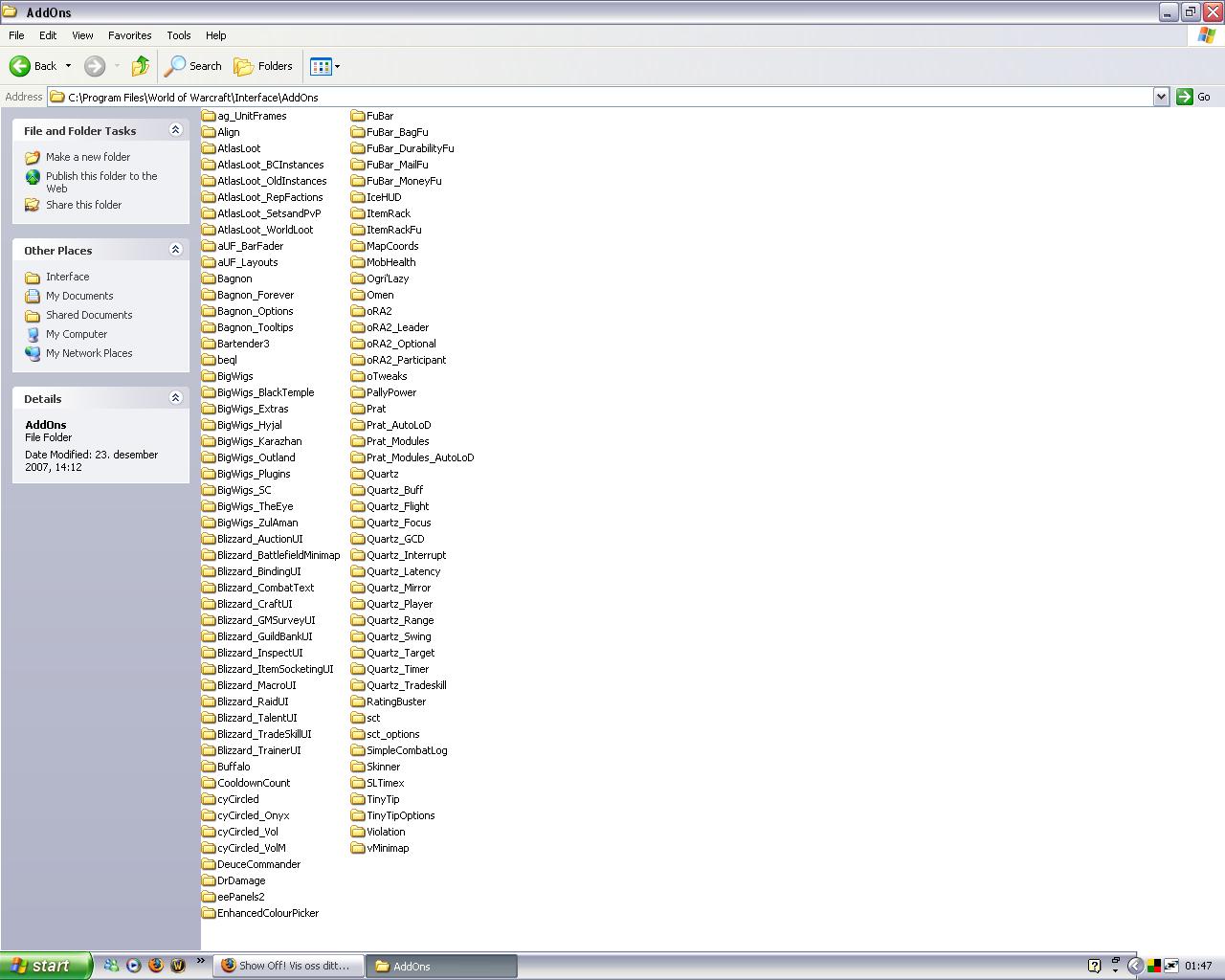
Task: Open the Search pane
Action: pyautogui.click(x=193, y=66)
